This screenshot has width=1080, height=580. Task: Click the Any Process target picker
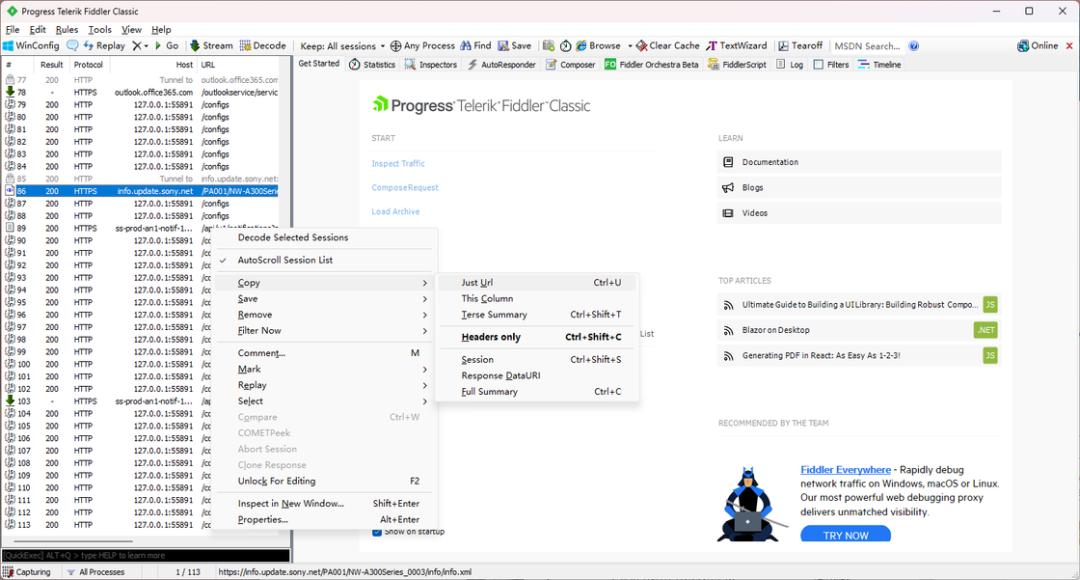422,45
